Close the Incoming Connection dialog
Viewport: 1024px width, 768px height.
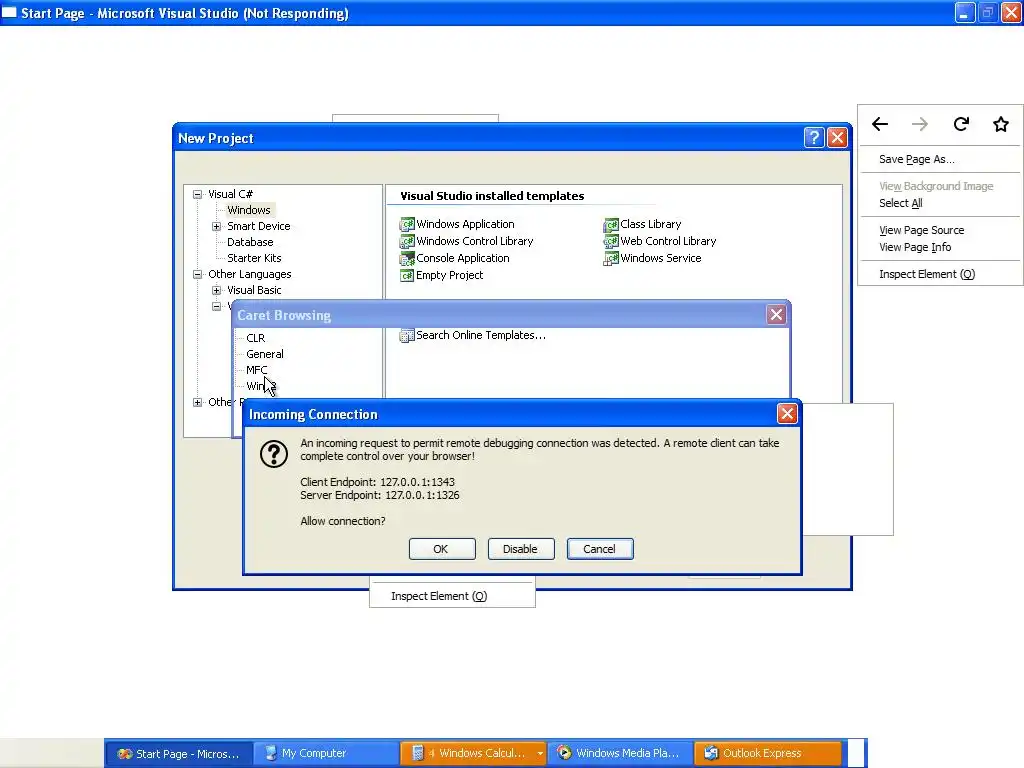click(x=787, y=413)
